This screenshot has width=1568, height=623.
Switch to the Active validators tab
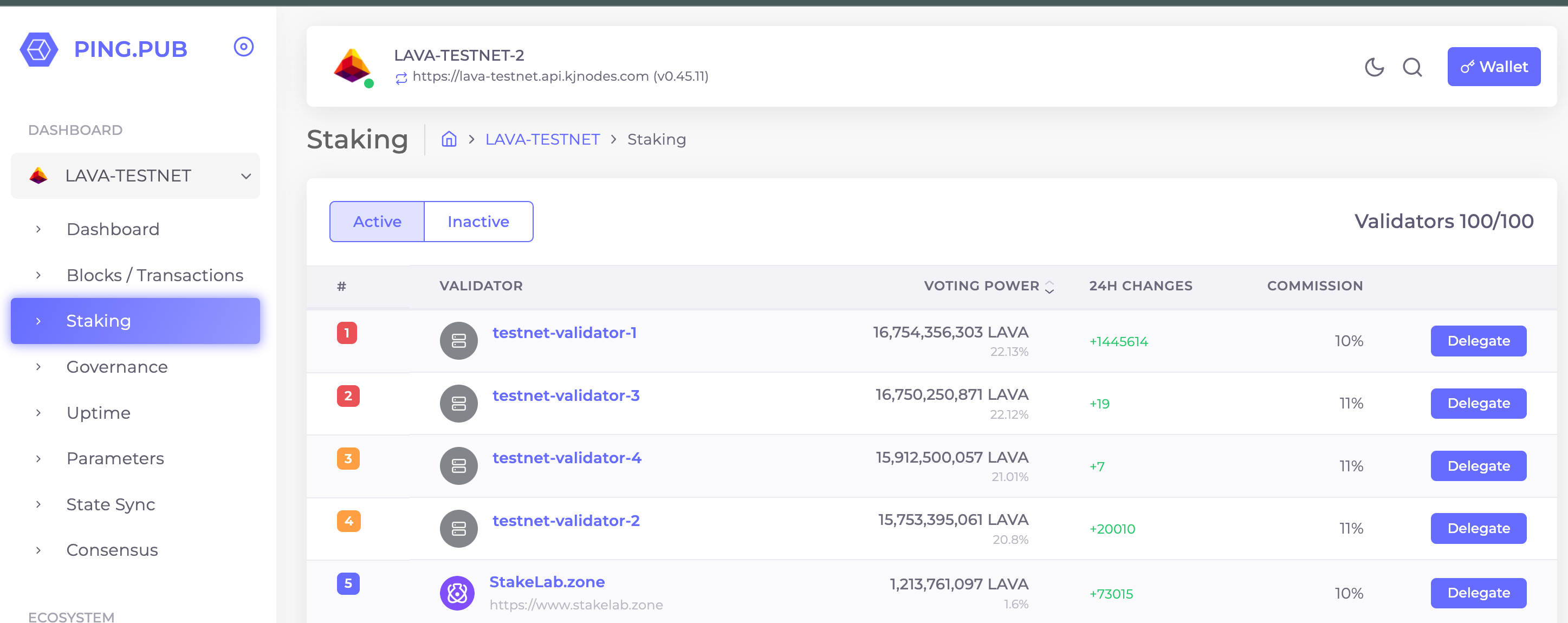click(377, 222)
